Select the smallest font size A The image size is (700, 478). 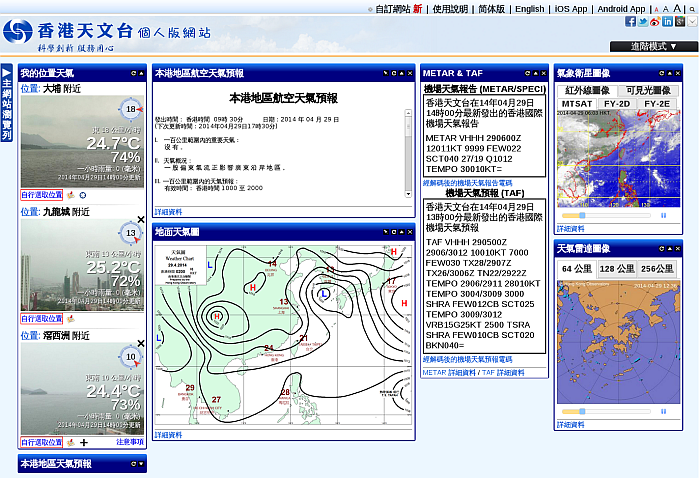[656, 9]
